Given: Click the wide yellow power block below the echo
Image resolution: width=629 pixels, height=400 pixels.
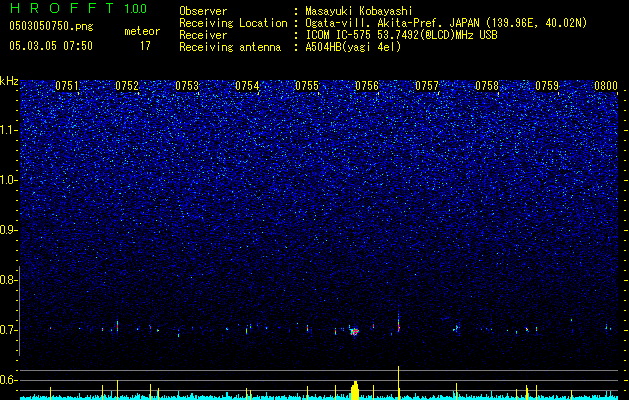Looking at the screenshot, I should click(x=355, y=391).
